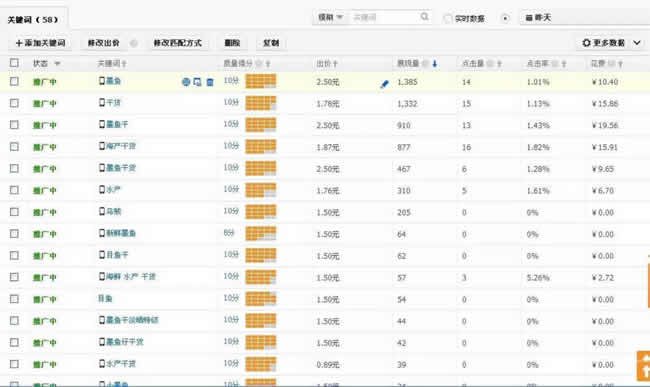Enable the 实时数据 checkbox
The height and width of the screenshot is (387, 650).
448,18
